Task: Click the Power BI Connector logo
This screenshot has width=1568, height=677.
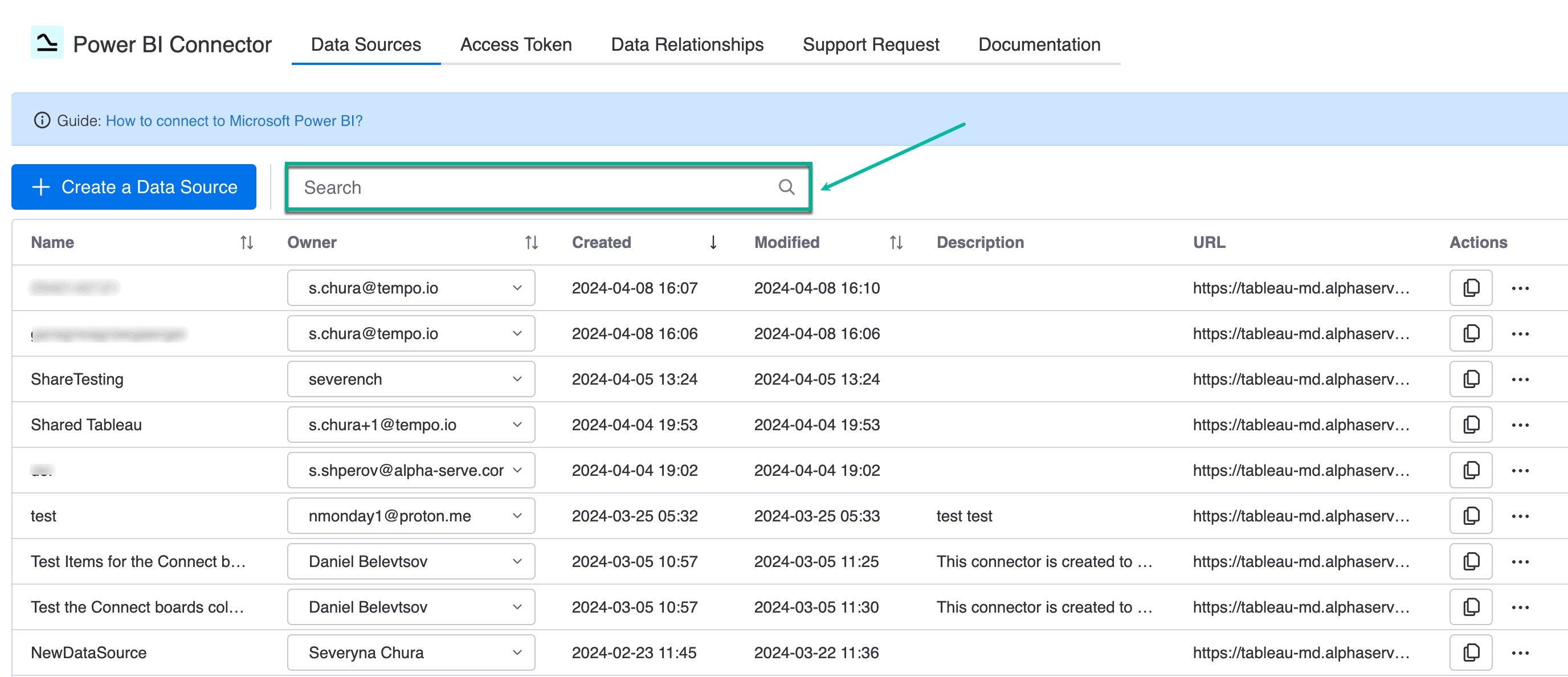Action: click(46, 43)
